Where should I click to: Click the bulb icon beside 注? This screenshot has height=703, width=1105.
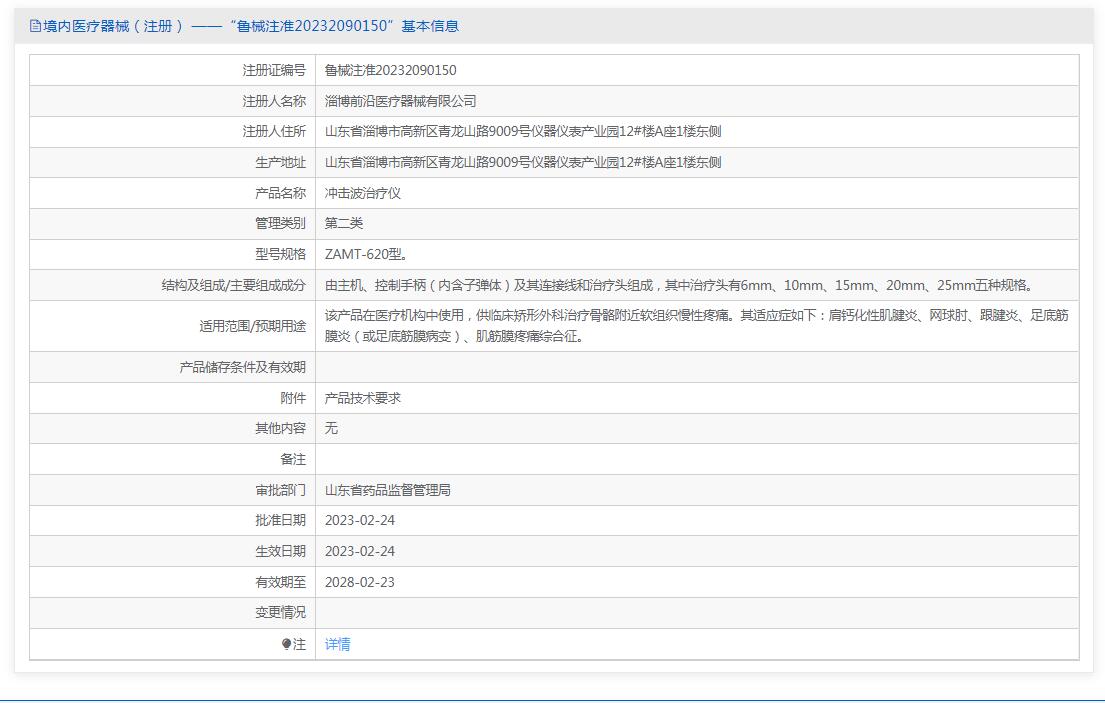tap(287, 645)
